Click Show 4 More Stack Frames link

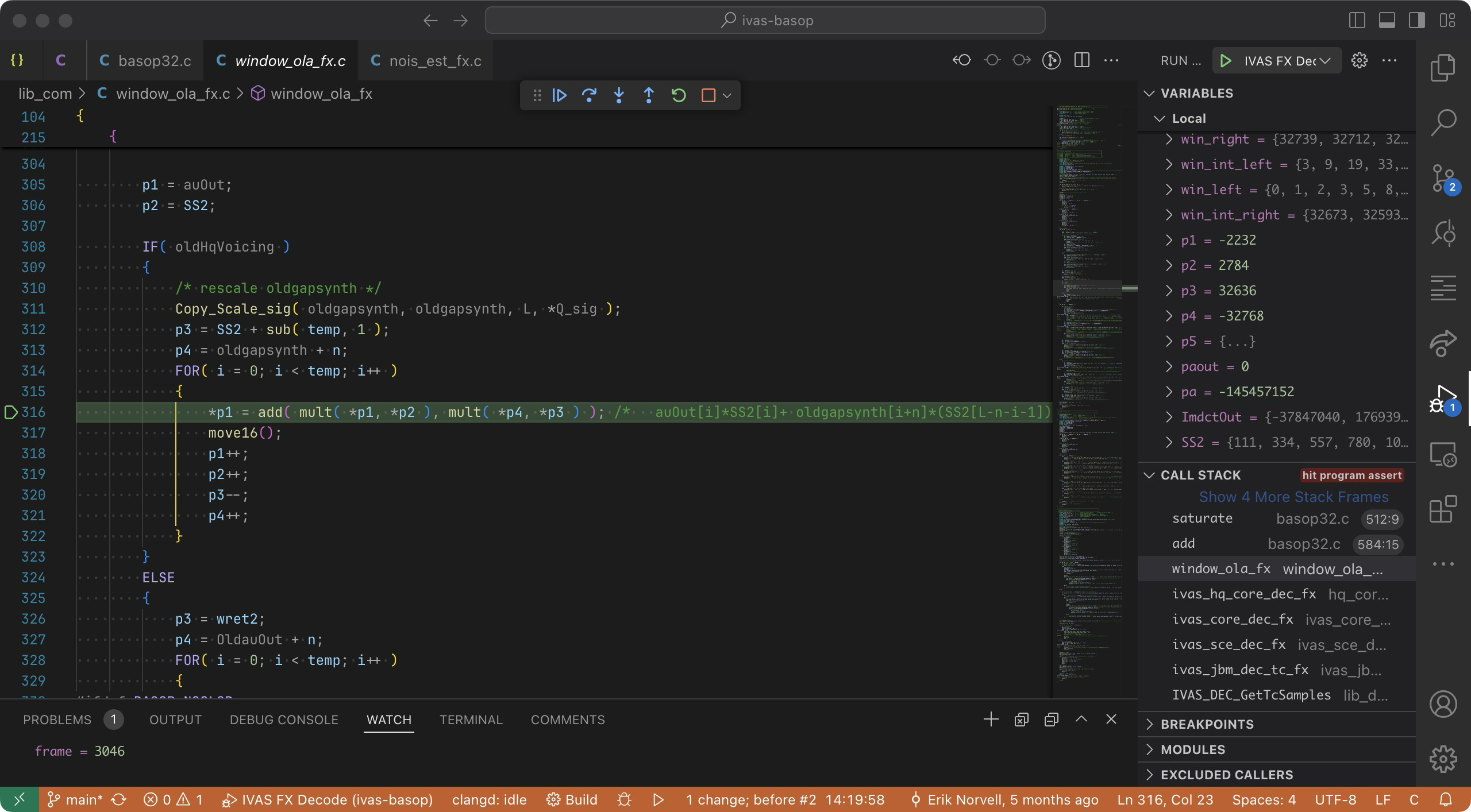pos(1293,497)
